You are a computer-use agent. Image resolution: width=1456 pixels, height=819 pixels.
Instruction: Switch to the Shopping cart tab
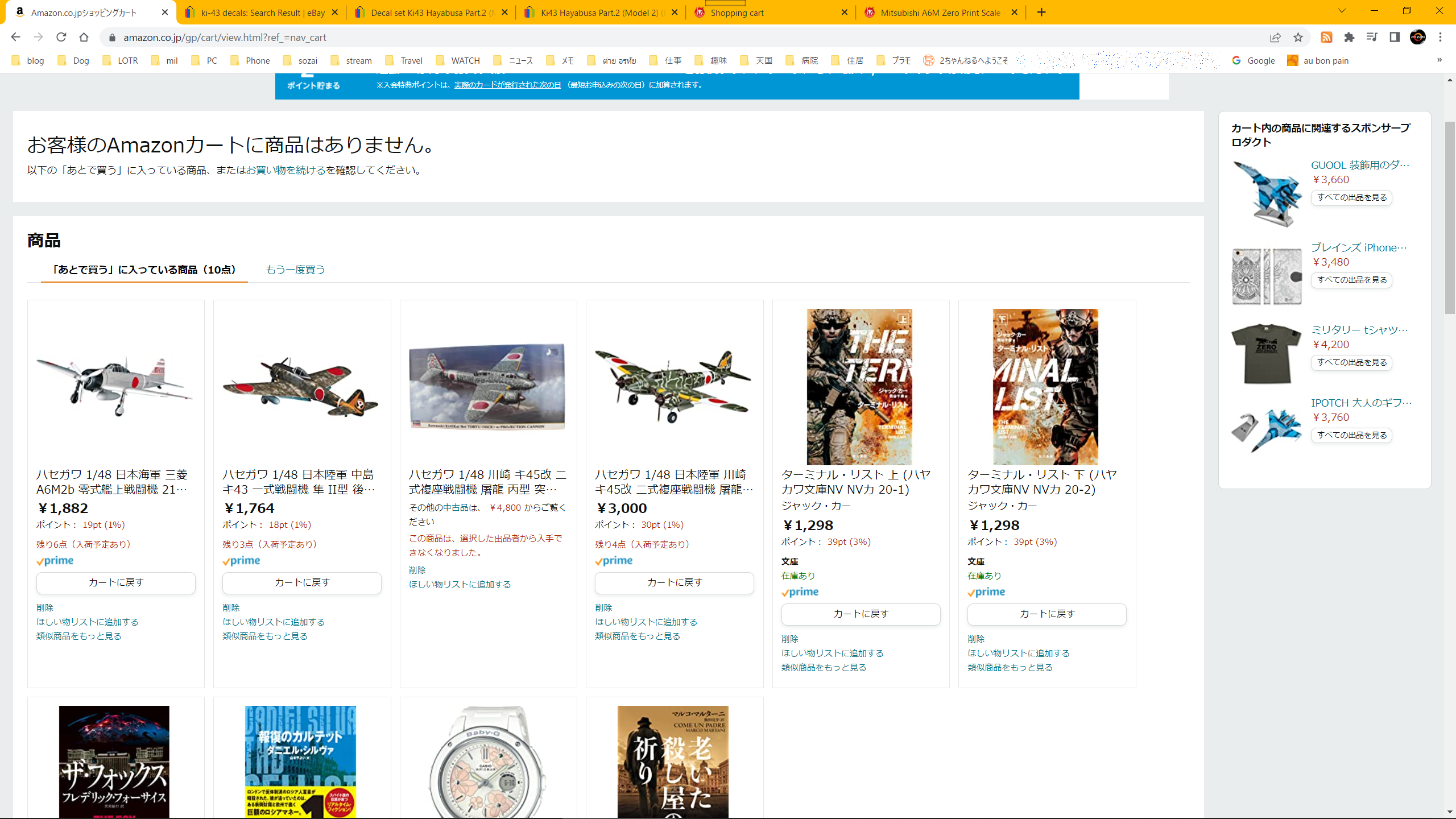pyautogui.click(x=771, y=12)
